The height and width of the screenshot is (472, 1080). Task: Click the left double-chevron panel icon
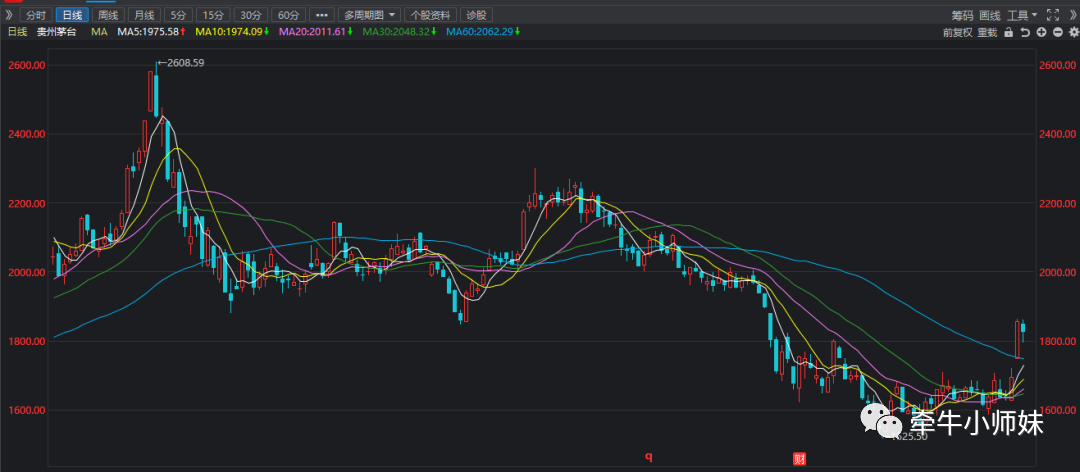(9, 15)
